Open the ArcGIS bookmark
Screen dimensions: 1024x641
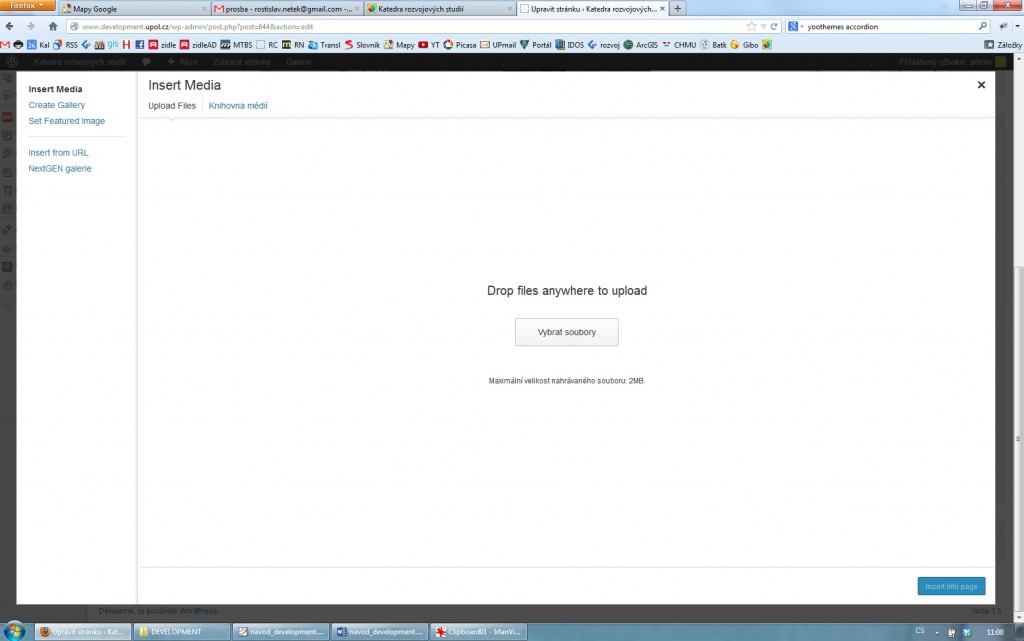[641, 44]
